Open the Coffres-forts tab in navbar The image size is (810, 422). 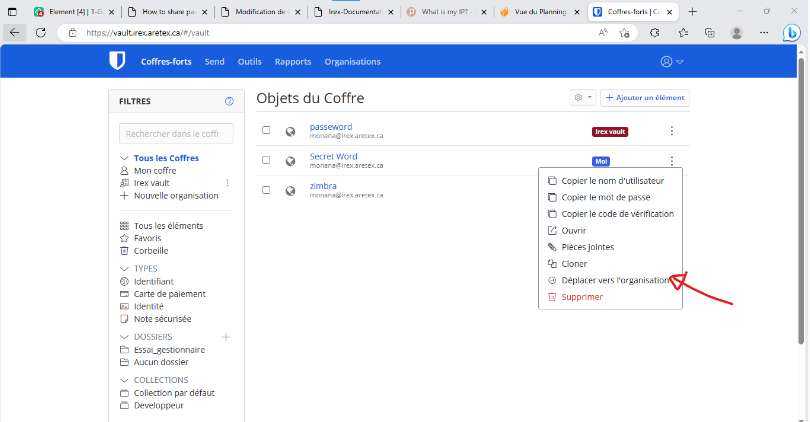click(x=166, y=61)
